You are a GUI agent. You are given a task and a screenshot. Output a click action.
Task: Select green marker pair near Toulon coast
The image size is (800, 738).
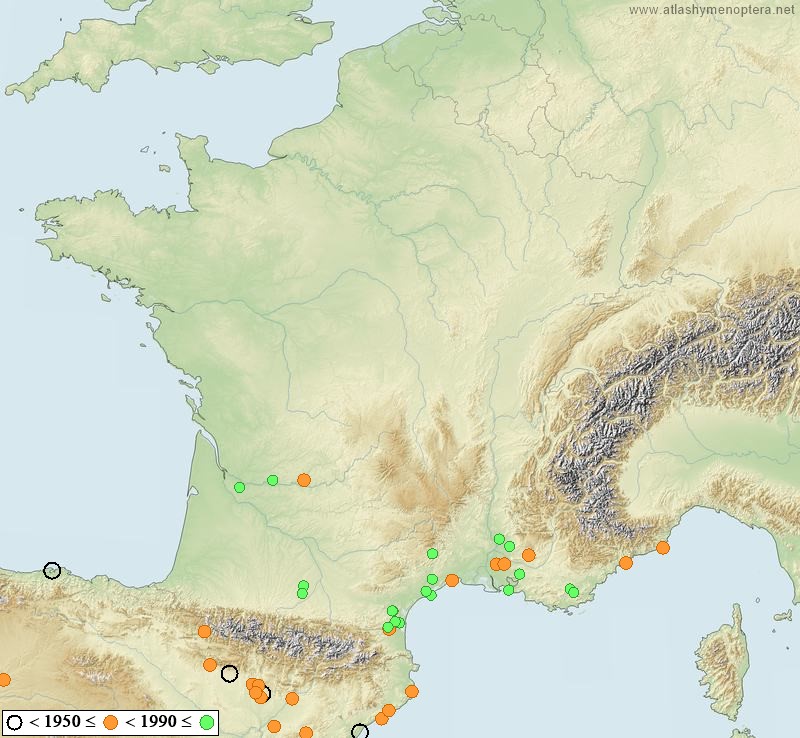pos(571,590)
